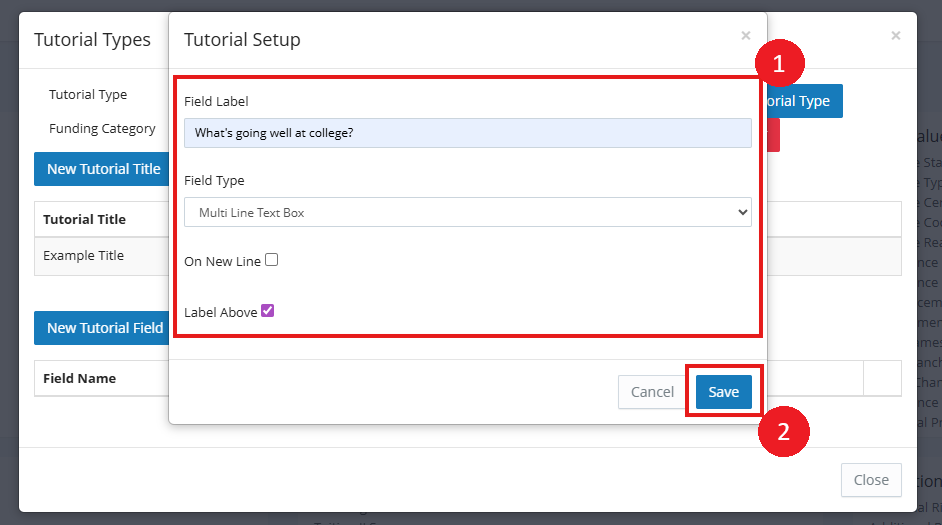
Task: Click the Tutorial Title column header
Action: coord(84,219)
